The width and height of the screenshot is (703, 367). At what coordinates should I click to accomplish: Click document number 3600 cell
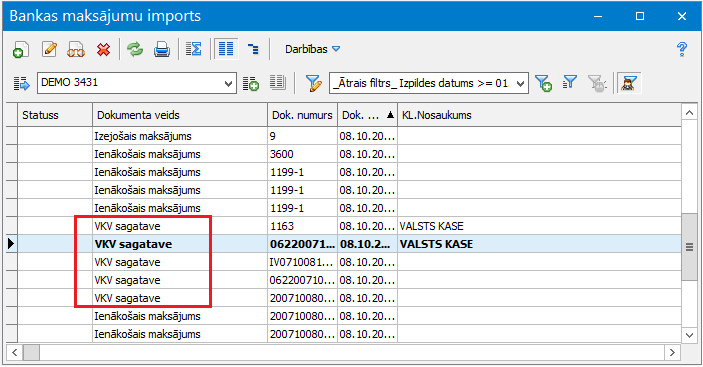pyautogui.click(x=303, y=154)
